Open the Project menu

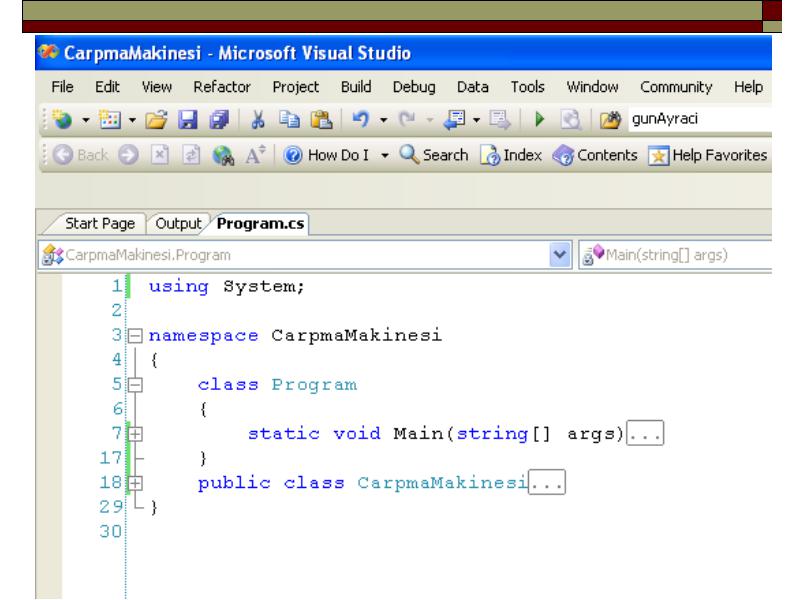tap(295, 87)
